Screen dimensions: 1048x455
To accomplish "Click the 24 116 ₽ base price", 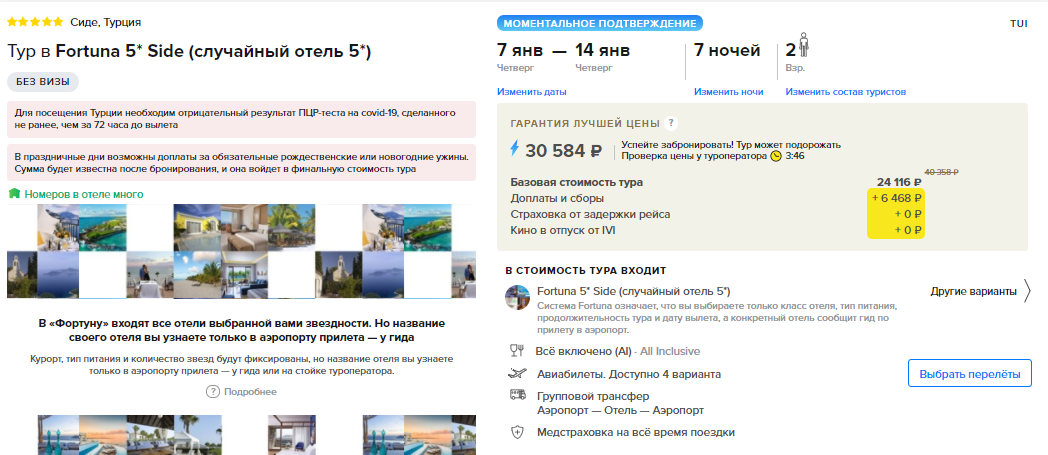I will tap(900, 182).
